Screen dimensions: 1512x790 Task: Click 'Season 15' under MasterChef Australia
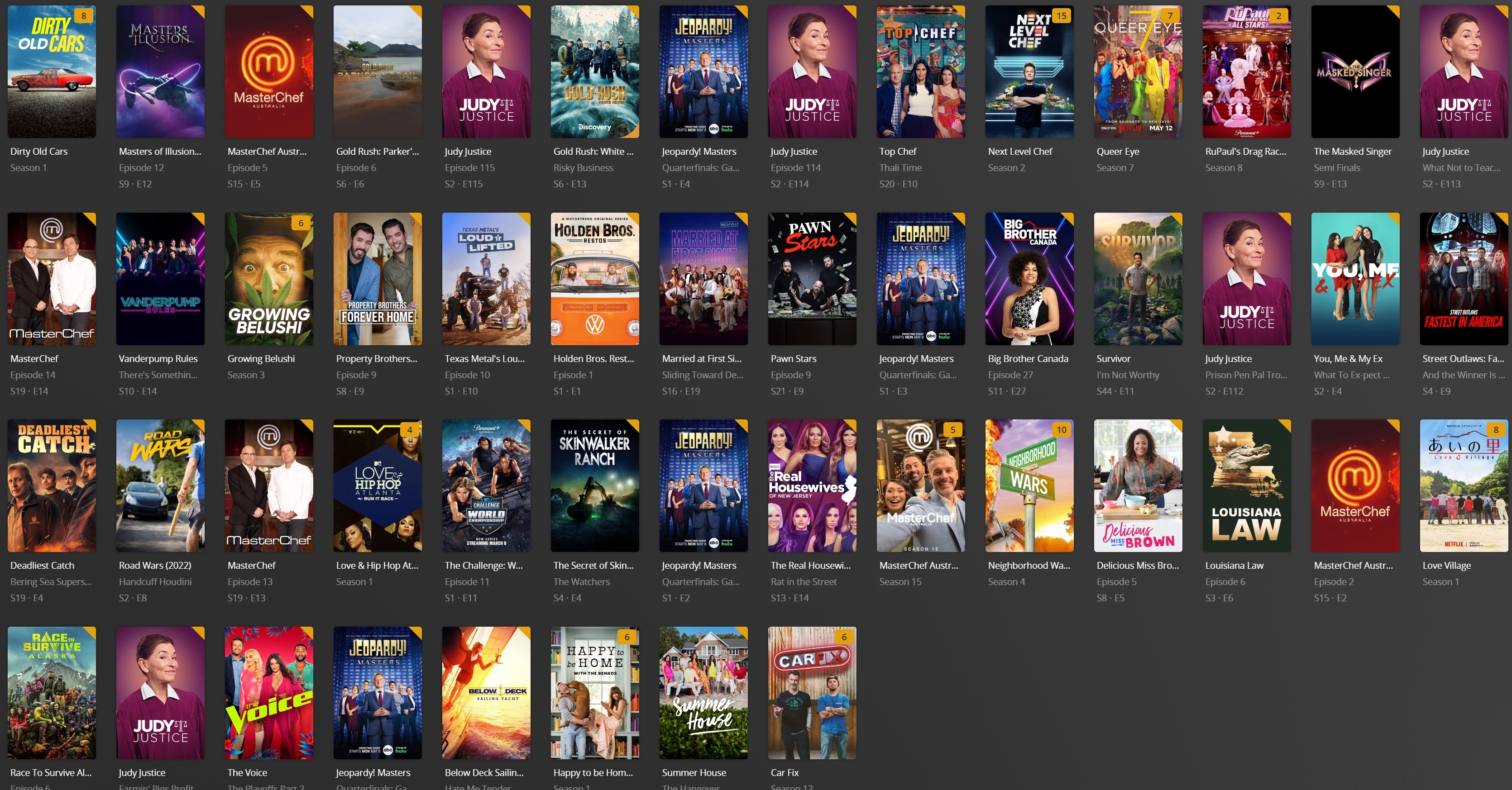[900, 582]
